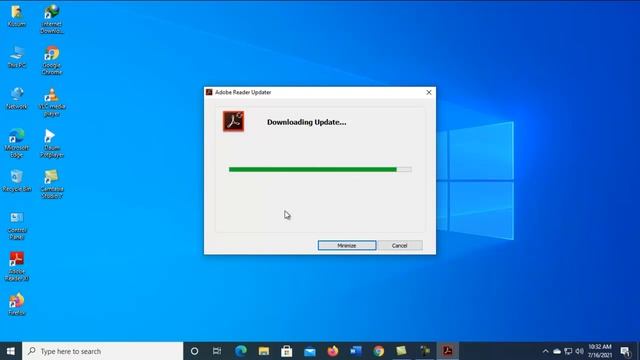Open Google Chrome from the taskbar
This screenshot has width=640, height=360.
coord(379,351)
